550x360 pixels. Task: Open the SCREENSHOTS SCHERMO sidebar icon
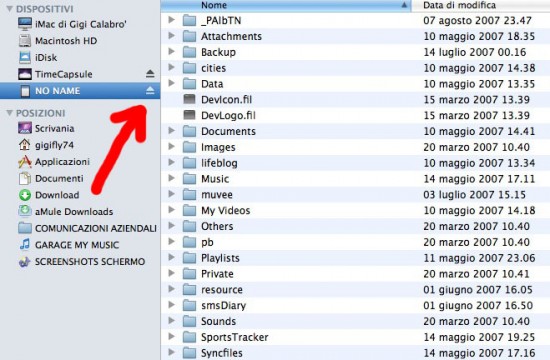coord(25,261)
